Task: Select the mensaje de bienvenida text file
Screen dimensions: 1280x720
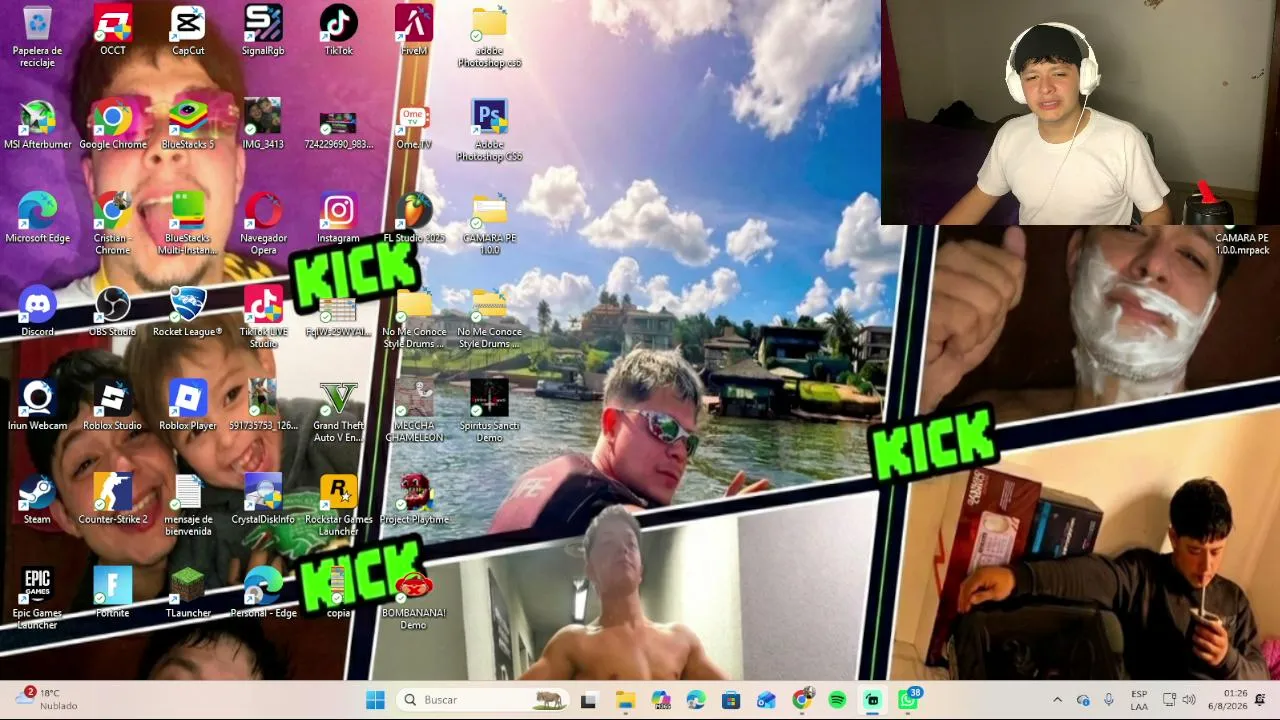Action: point(188,505)
